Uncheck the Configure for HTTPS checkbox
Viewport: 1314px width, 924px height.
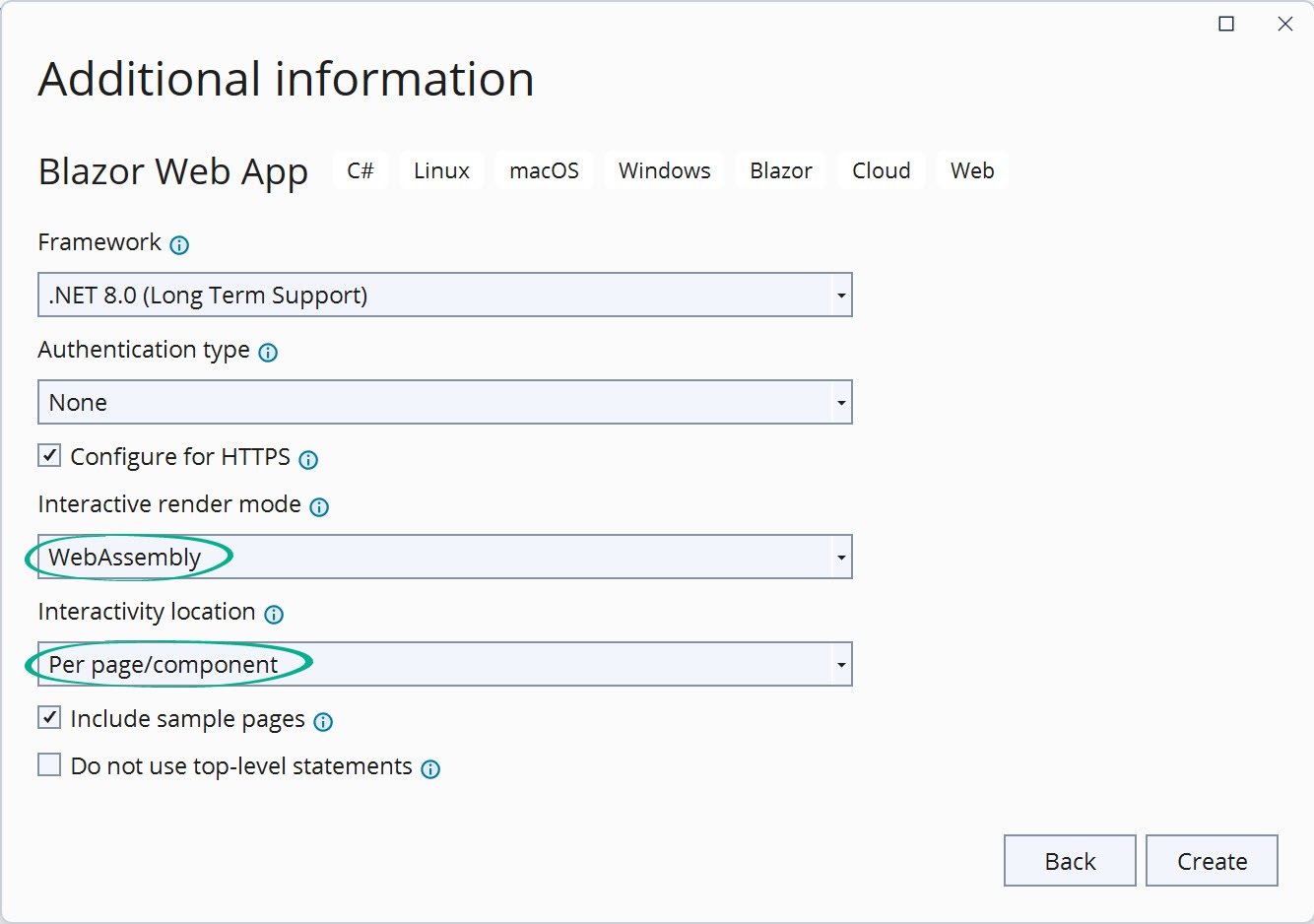(49, 455)
